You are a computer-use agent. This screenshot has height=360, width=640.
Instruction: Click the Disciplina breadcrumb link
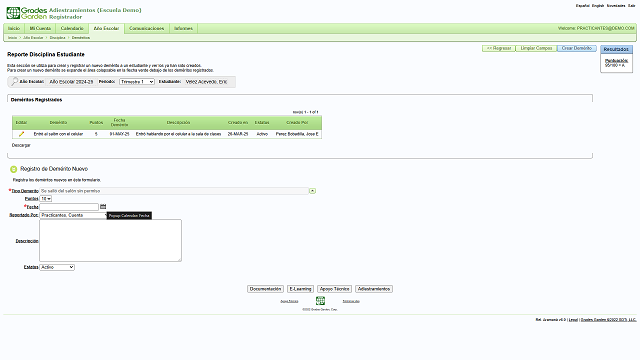click(58, 38)
